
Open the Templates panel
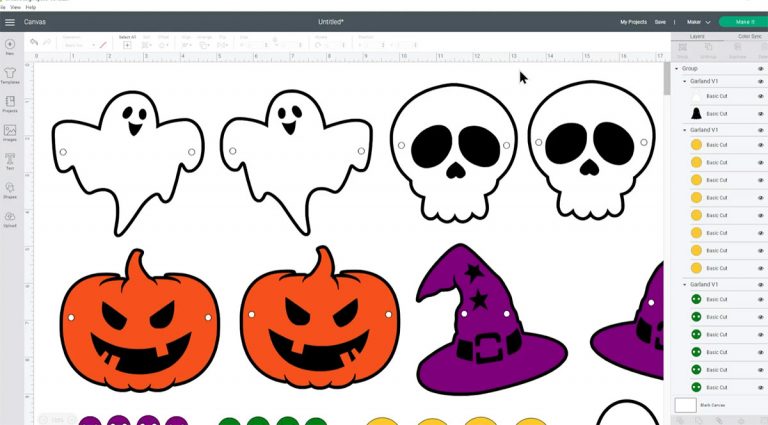click(x=9, y=75)
